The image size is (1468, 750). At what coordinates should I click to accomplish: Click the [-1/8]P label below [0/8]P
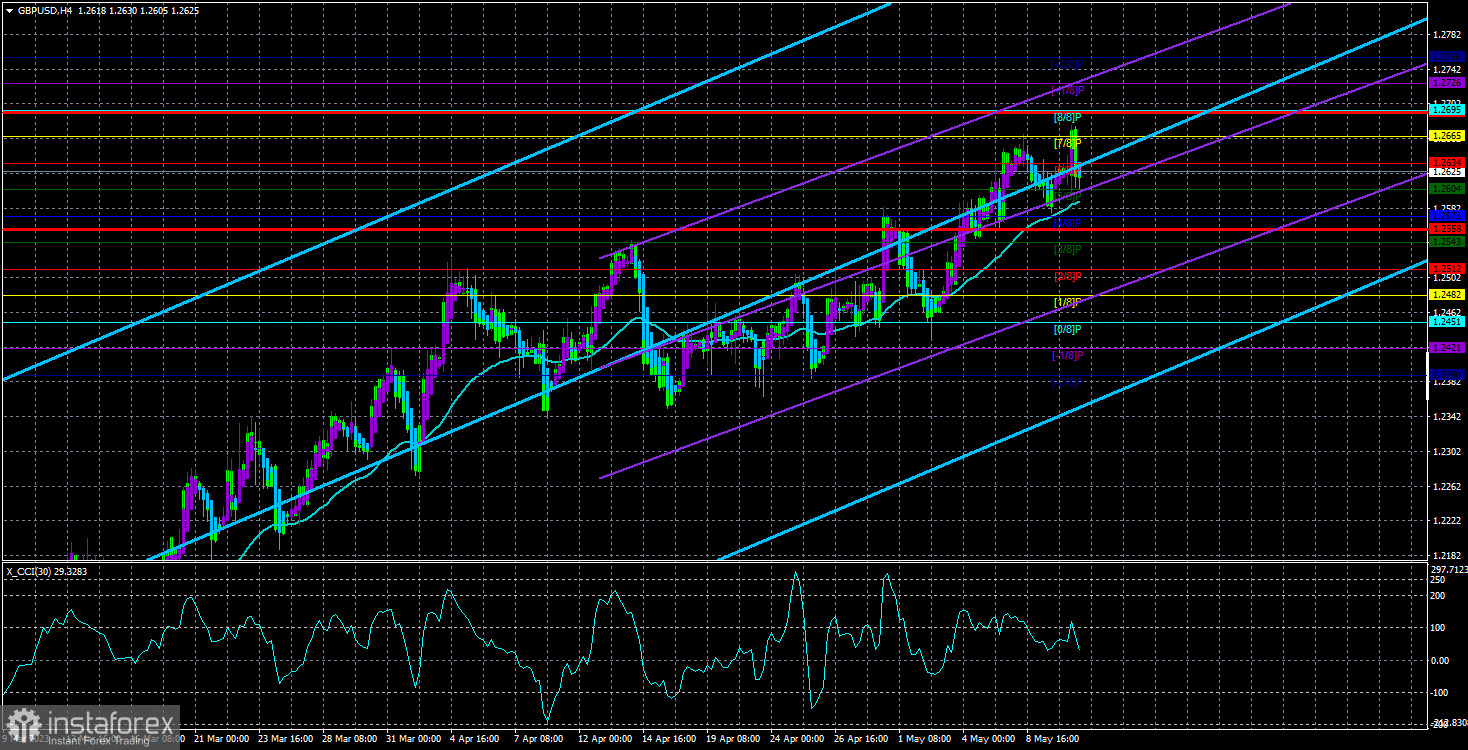(1067, 355)
